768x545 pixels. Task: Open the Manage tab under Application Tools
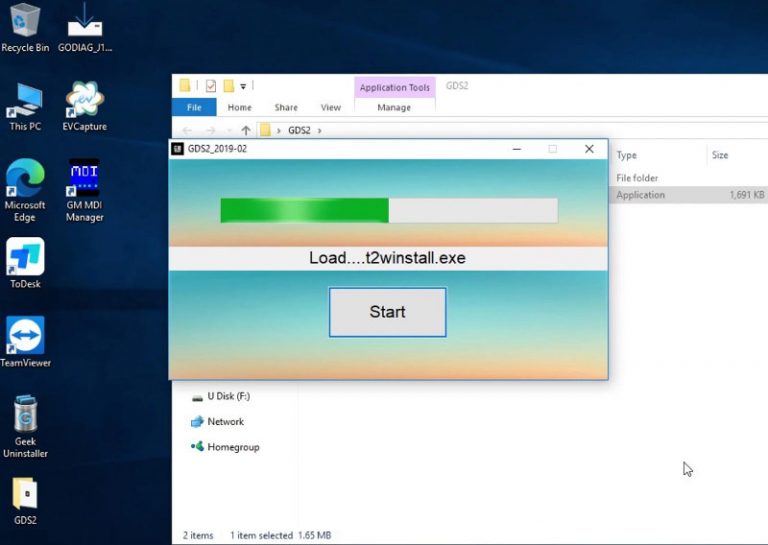coord(394,107)
